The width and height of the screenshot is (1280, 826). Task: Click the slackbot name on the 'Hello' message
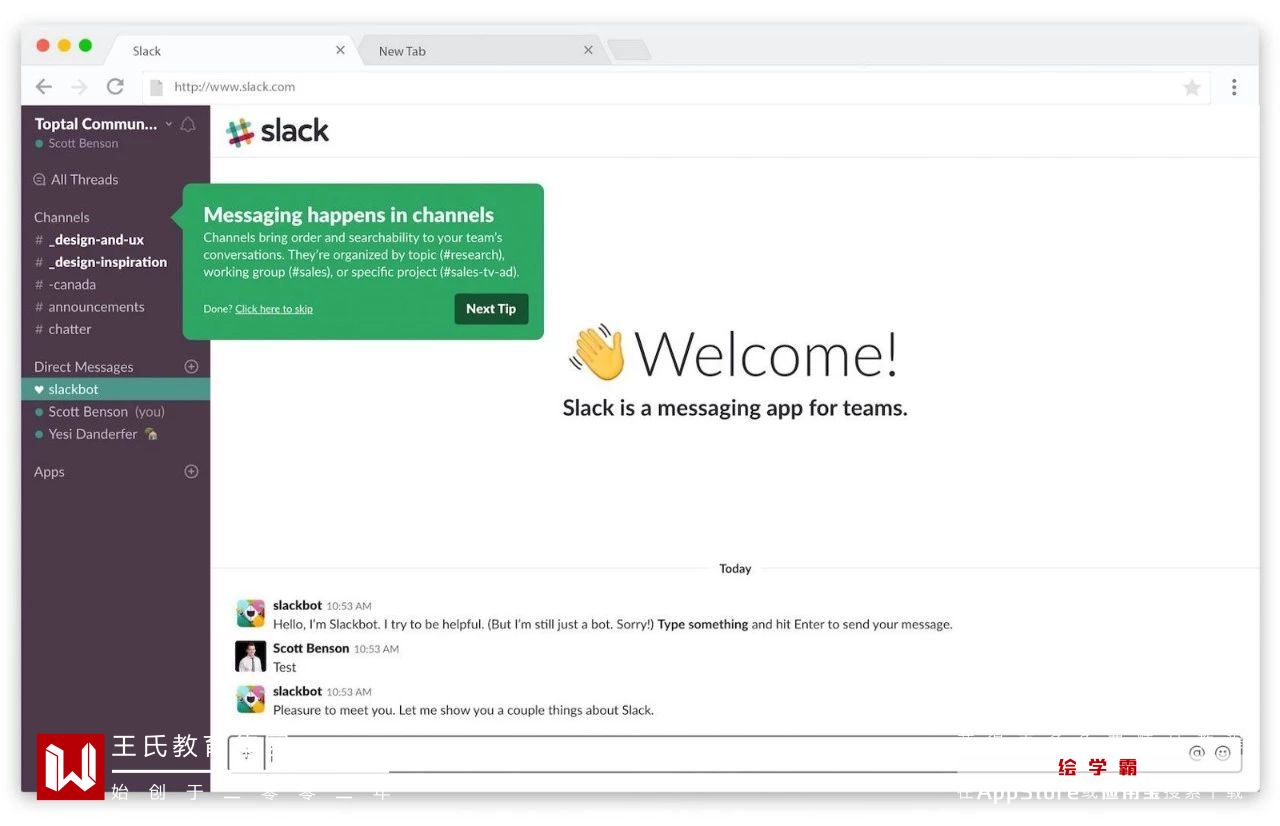[x=297, y=605]
